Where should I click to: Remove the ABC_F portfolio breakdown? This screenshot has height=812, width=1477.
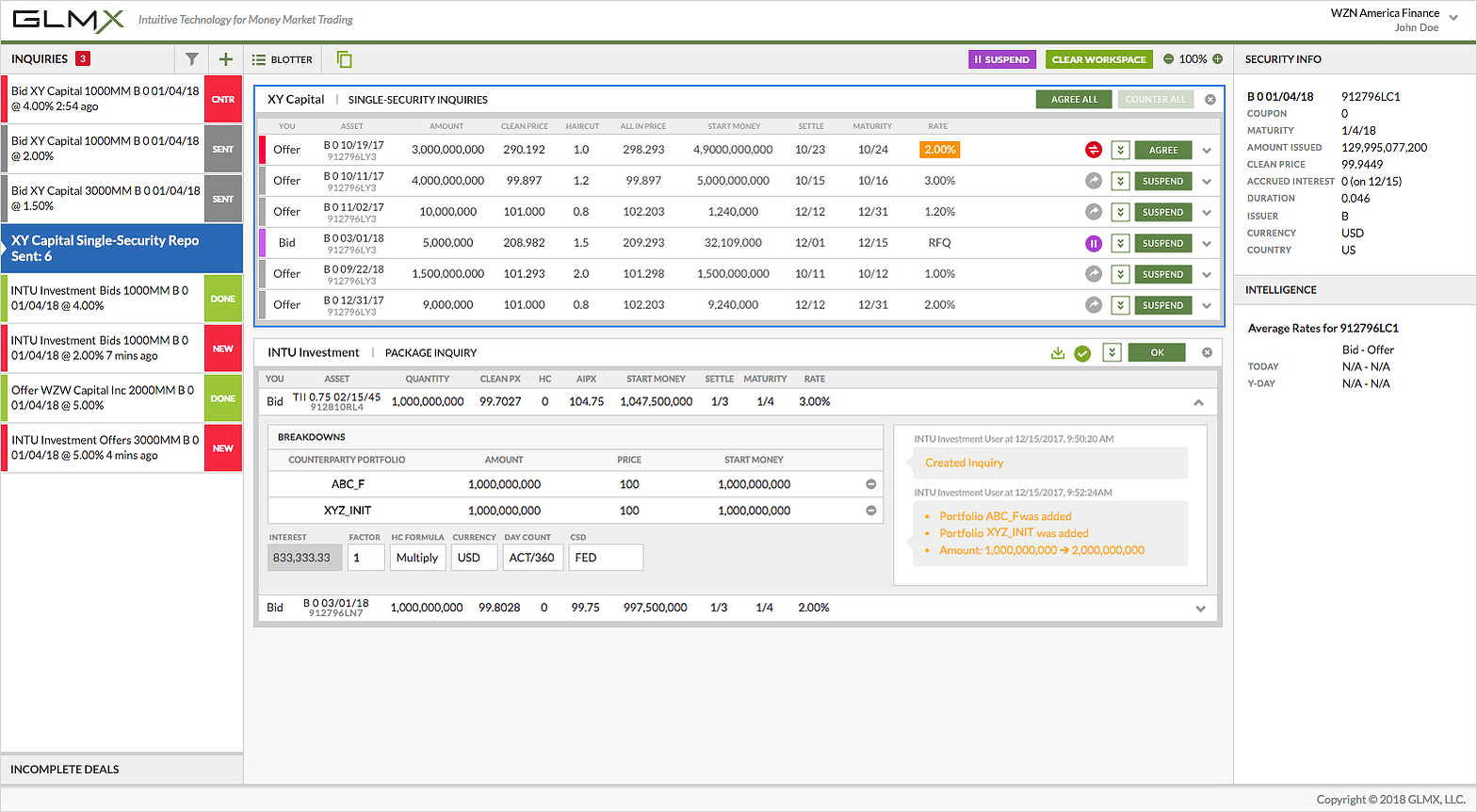pos(871,484)
